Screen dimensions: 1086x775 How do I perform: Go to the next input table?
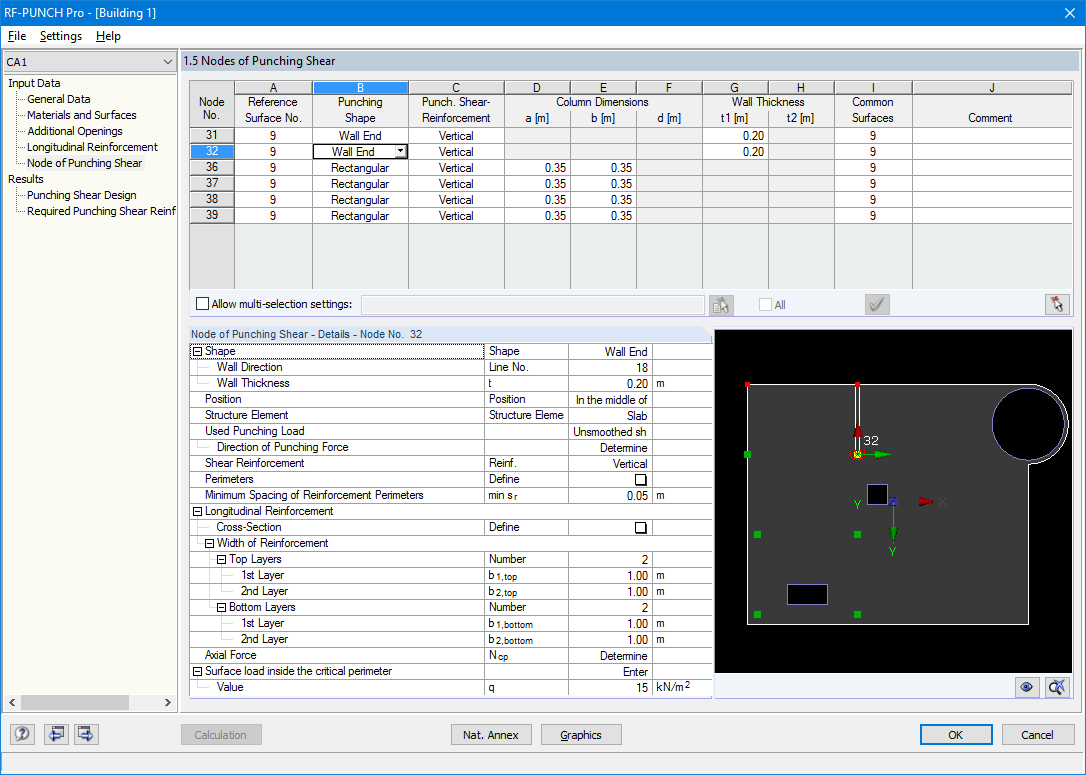pyautogui.click(x=85, y=734)
